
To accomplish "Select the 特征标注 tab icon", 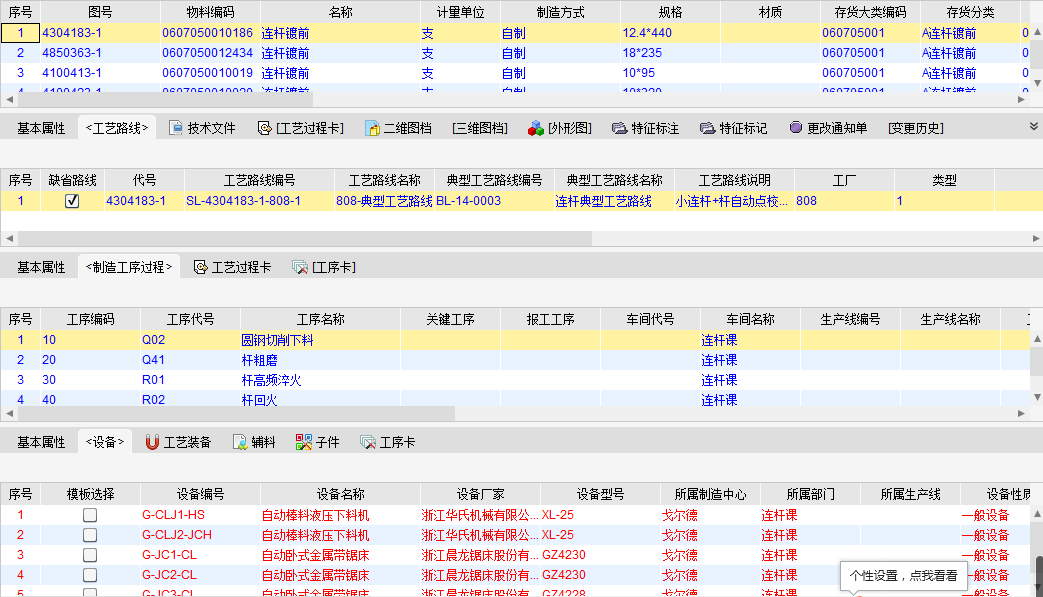I will (x=619, y=128).
